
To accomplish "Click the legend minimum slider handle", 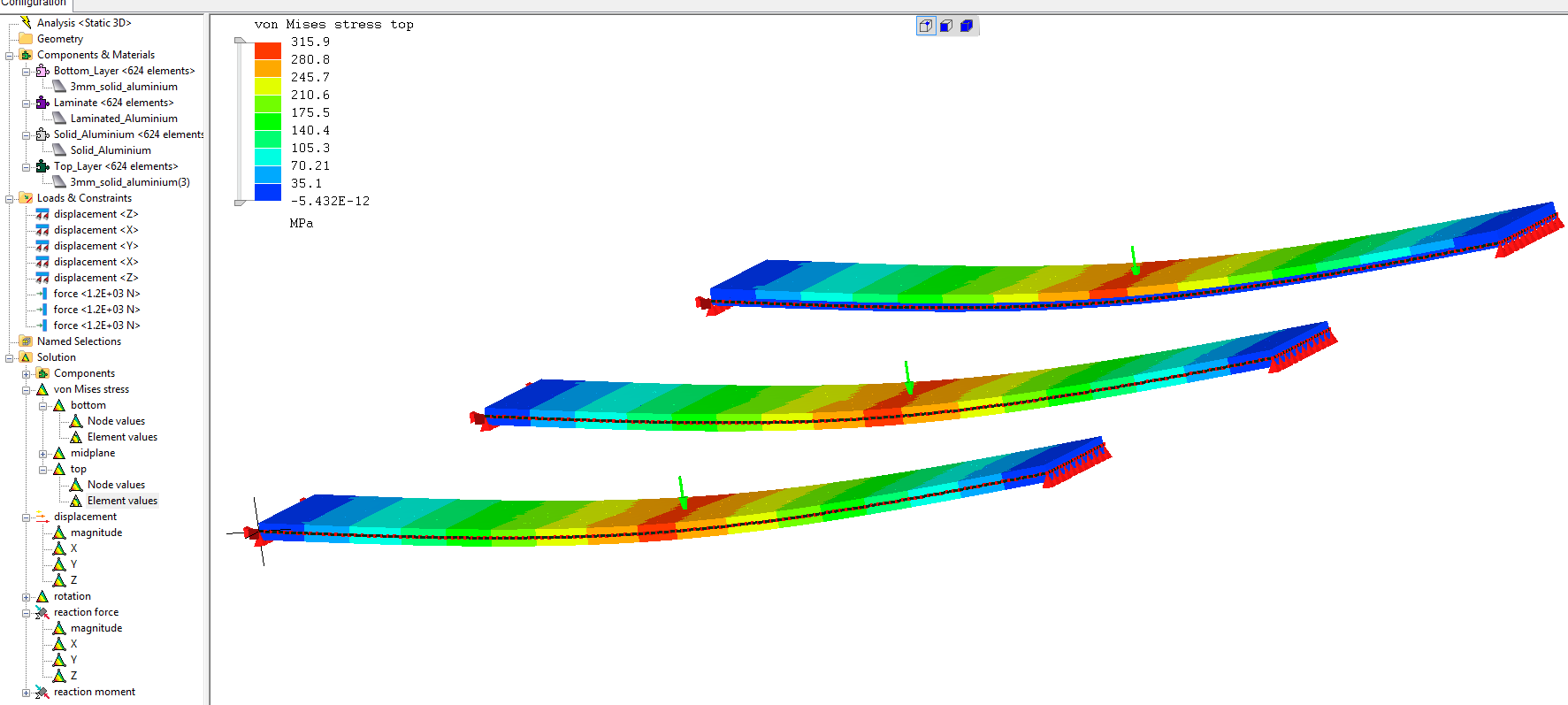I will (x=240, y=203).
